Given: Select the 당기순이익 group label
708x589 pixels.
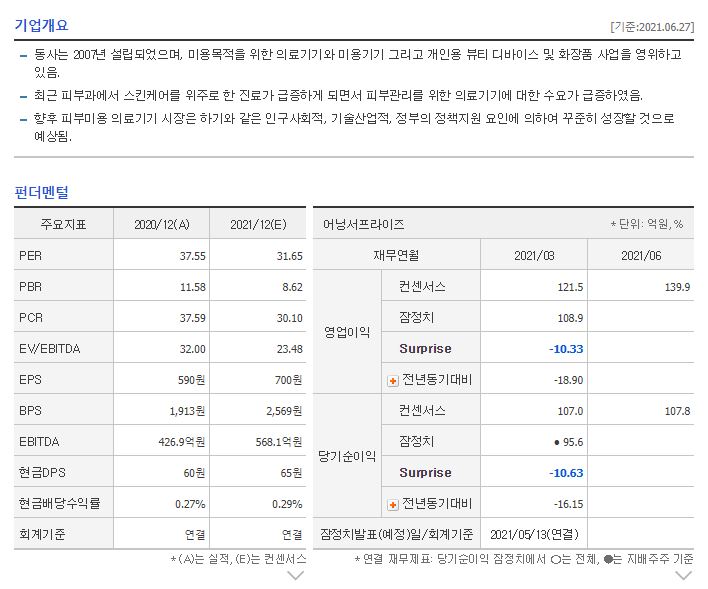Looking at the screenshot, I should pyautogui.click(x=347, y=457).
